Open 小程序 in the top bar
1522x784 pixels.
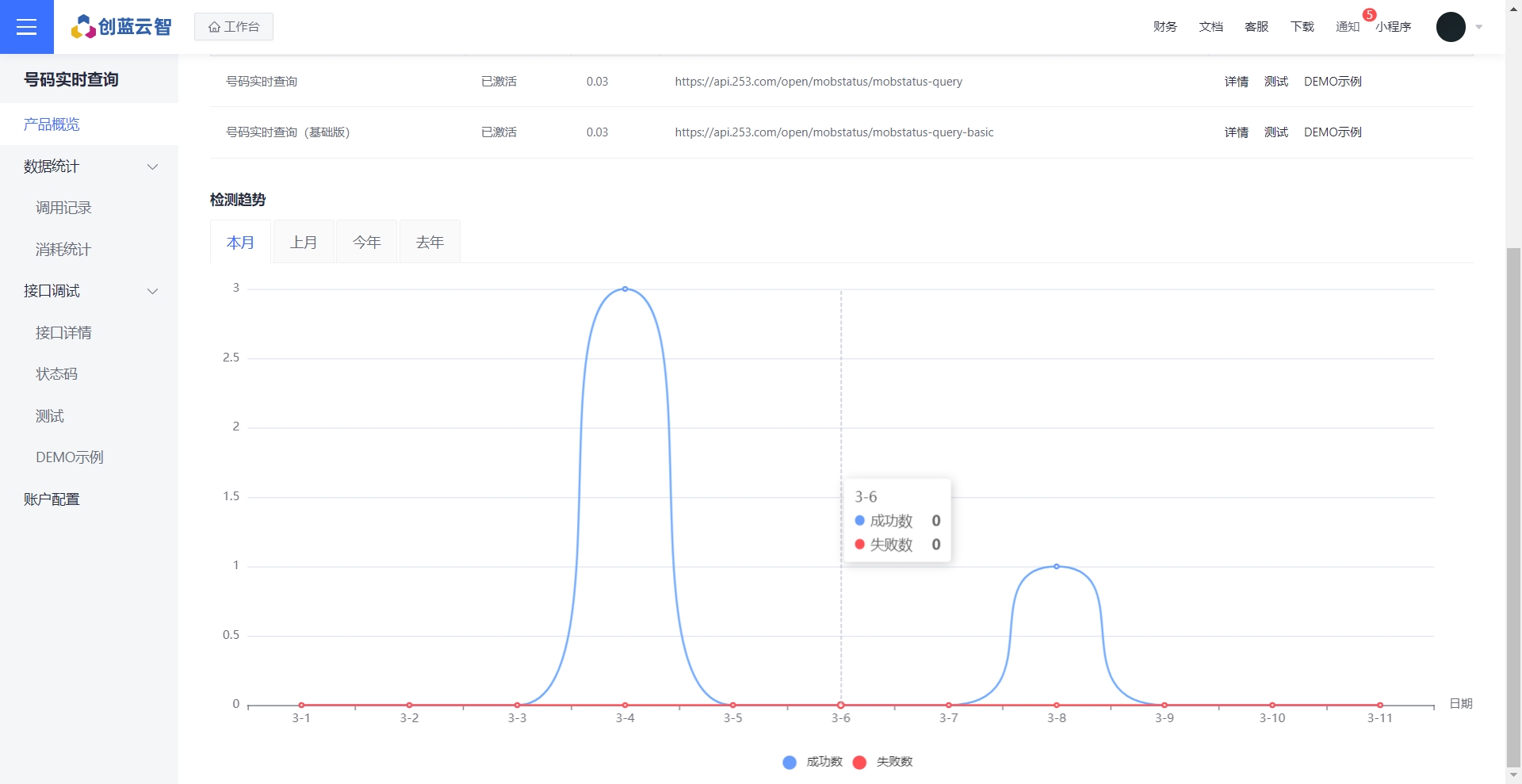1394,27
